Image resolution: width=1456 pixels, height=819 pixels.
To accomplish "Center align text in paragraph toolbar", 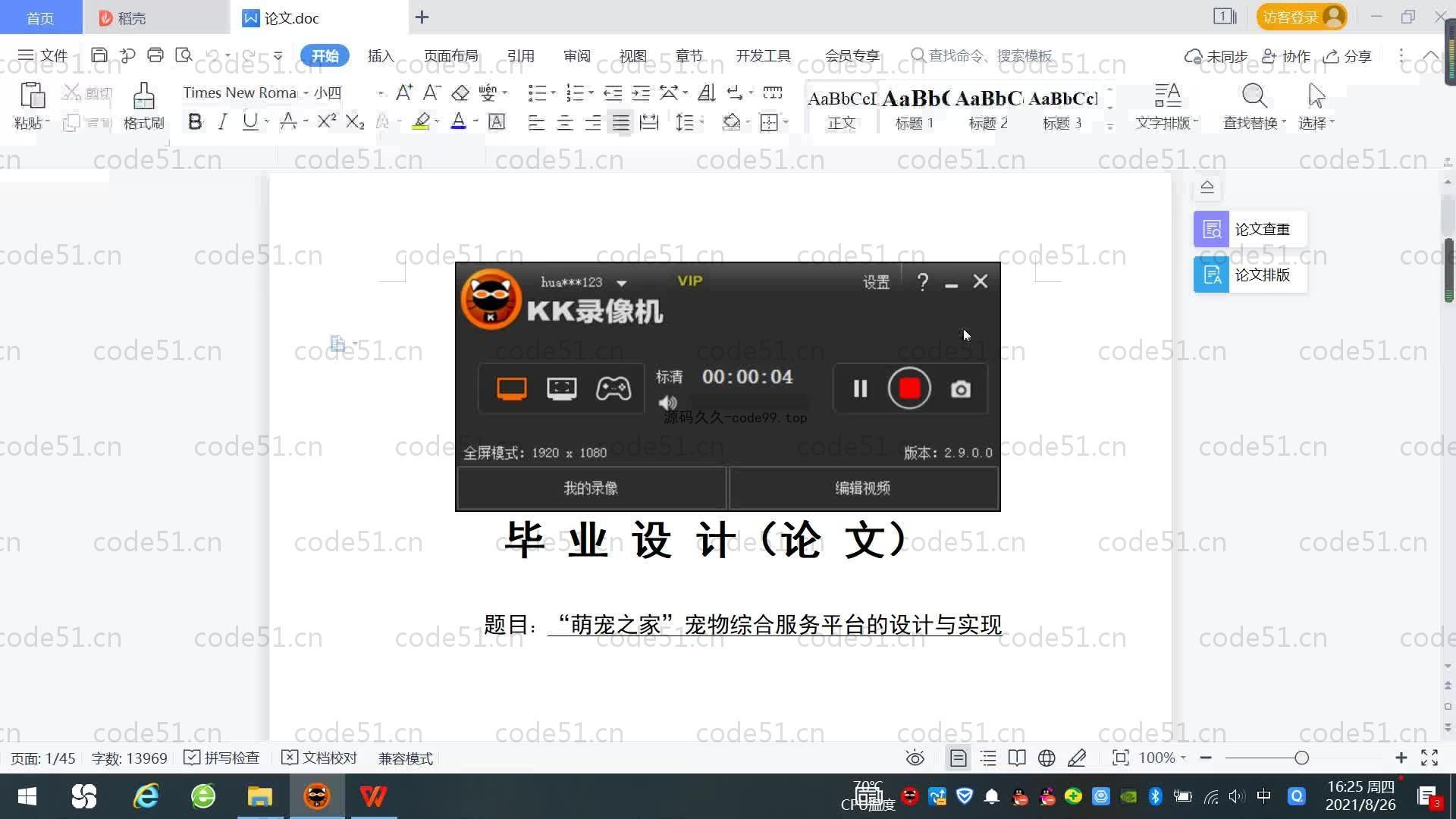I will (x=564, y=122).
